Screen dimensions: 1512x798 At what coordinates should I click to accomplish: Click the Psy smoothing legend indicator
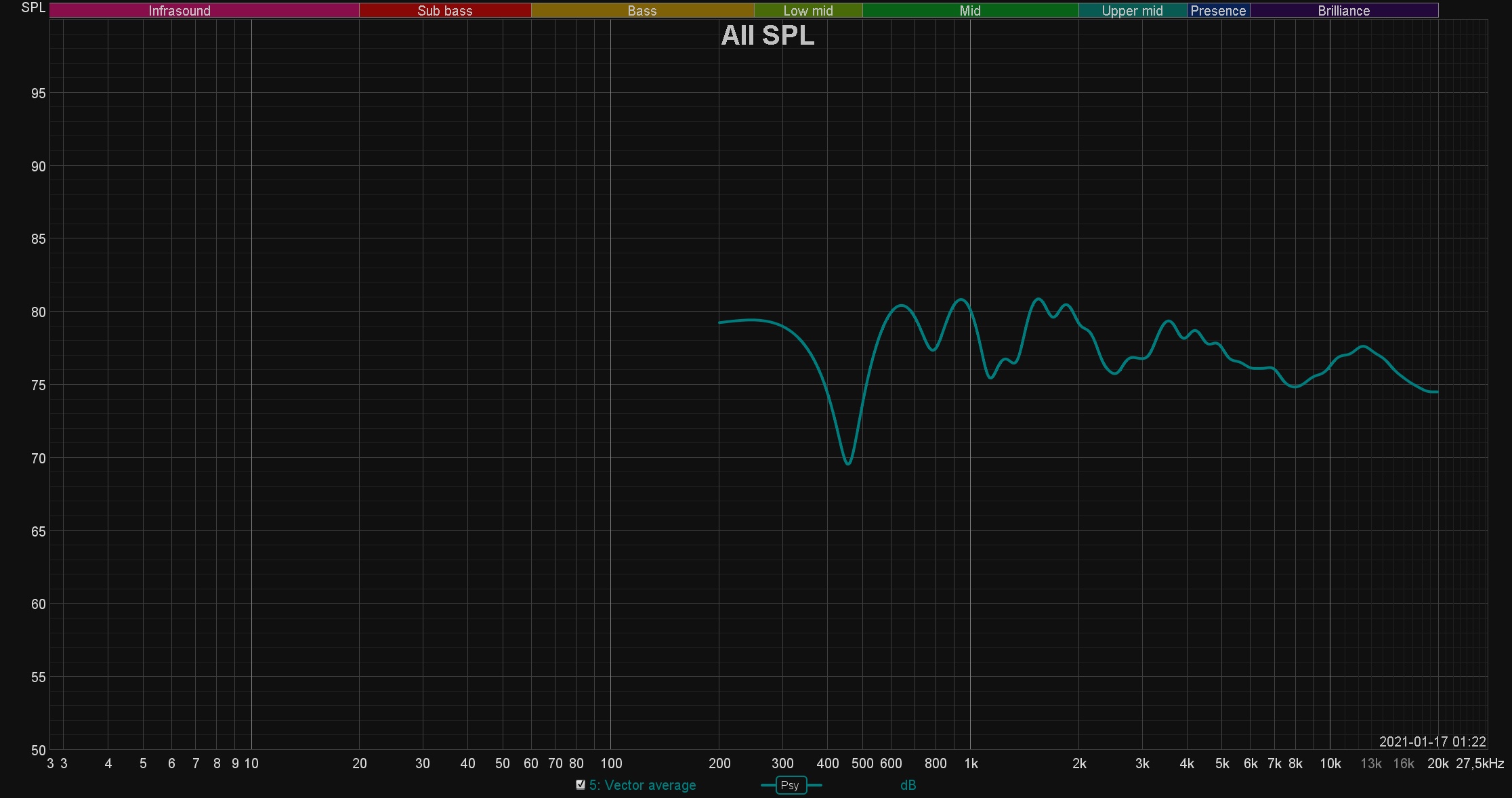(791, 785)
